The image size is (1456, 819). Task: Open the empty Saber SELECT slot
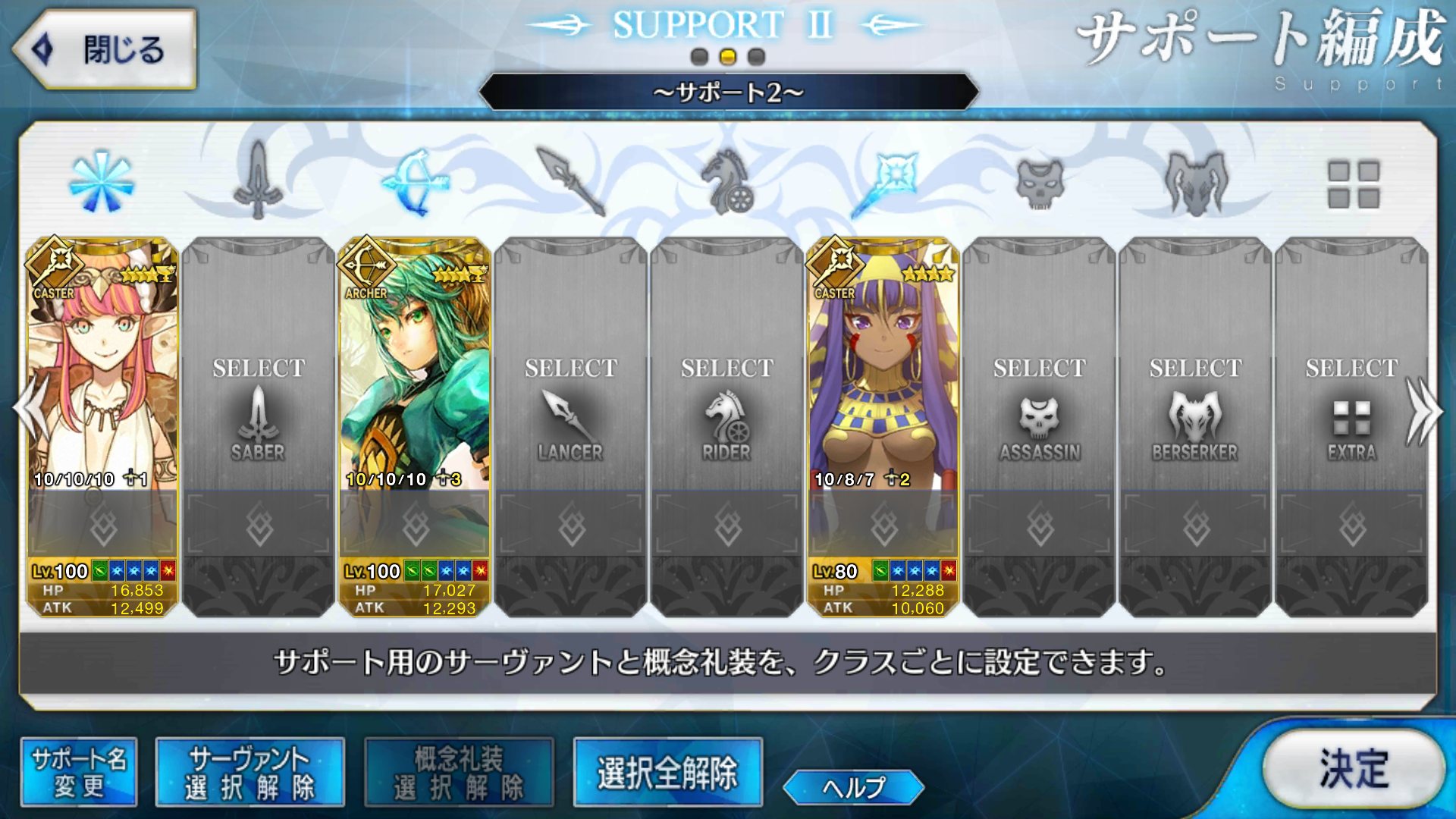tap(259, 428)
